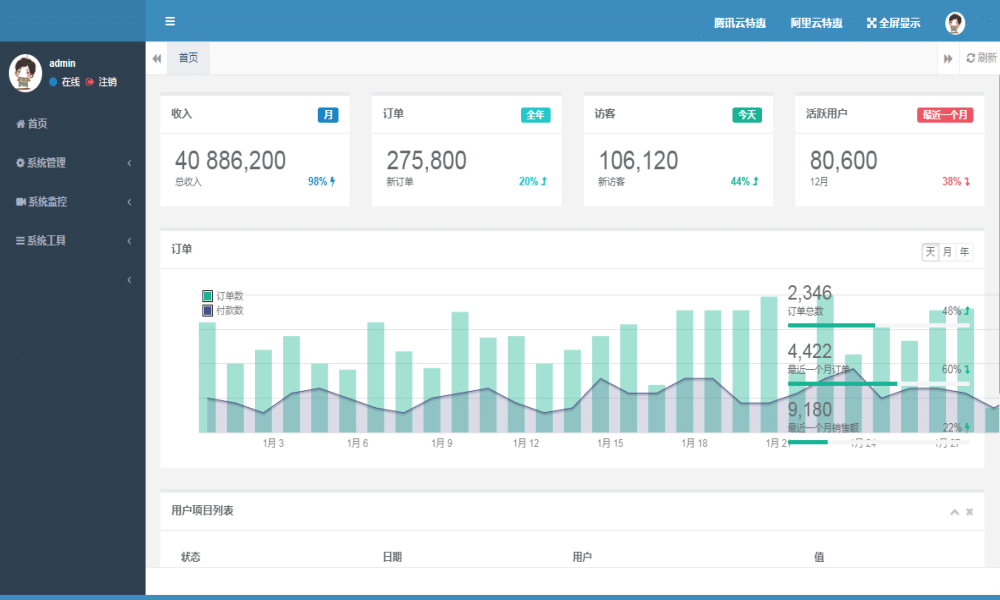Screen dimensions: 1000x600
Task: Click the blue online status dot
Action: [54, 82]
